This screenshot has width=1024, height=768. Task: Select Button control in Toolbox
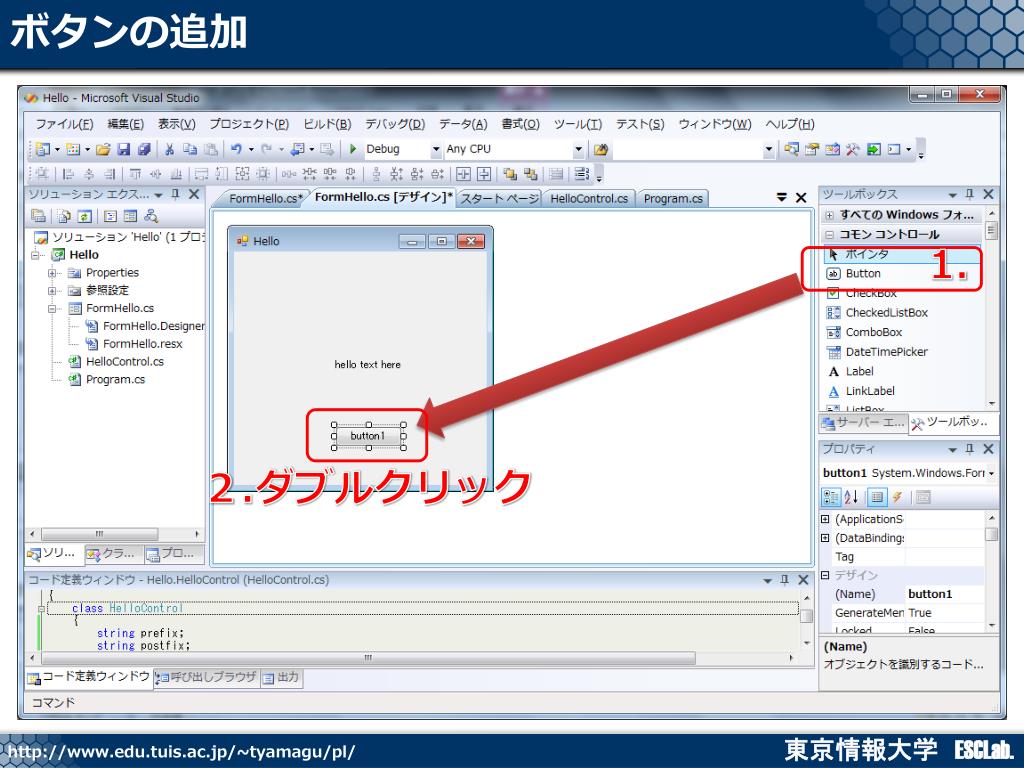click(x=862, y=274)
